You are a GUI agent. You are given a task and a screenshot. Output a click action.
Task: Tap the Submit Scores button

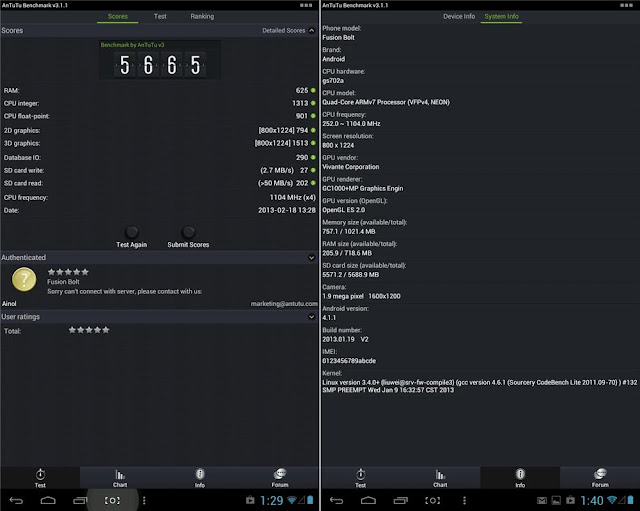(x=188, y=237)
